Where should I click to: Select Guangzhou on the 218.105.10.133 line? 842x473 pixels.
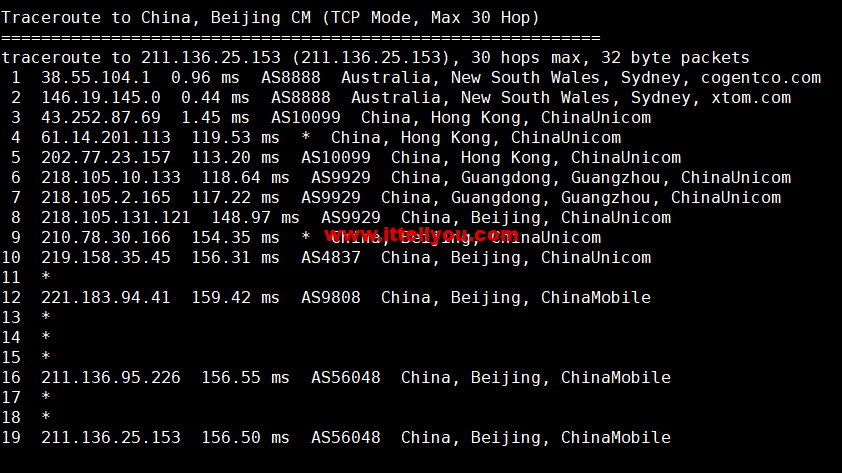tap(616, 178)
